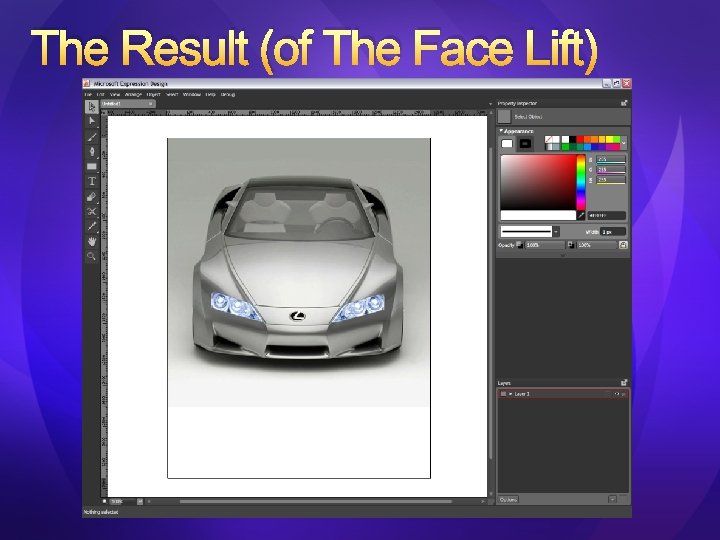Click the B value input field
Image resolution: width=720 pixels, height=540 pixels.
(x=611, y=180)
